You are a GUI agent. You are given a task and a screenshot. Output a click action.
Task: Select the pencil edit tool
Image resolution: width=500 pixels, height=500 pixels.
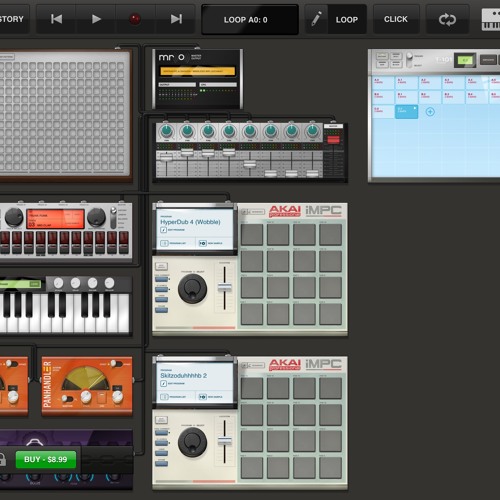click(316, 19)
